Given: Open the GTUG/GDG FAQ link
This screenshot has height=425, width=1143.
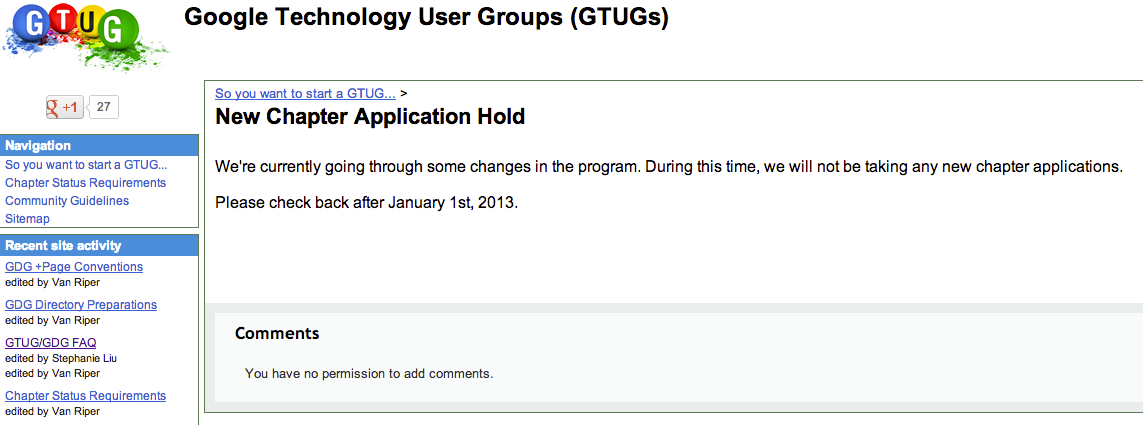Looking at the screenshot, I should pos(50,343).
